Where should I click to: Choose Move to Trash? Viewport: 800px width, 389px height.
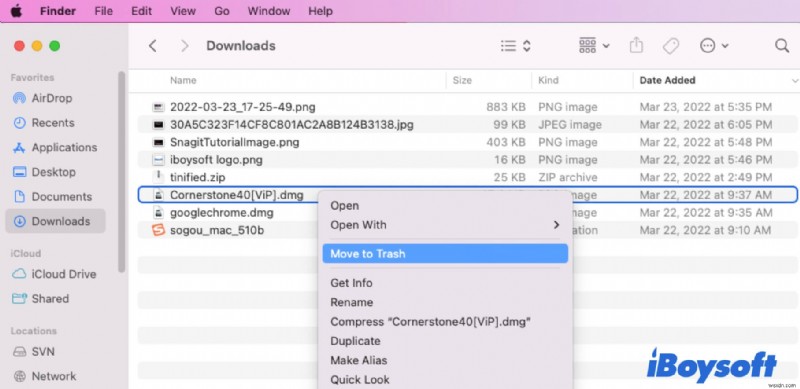pyautogui.click(x=445, y=254)
